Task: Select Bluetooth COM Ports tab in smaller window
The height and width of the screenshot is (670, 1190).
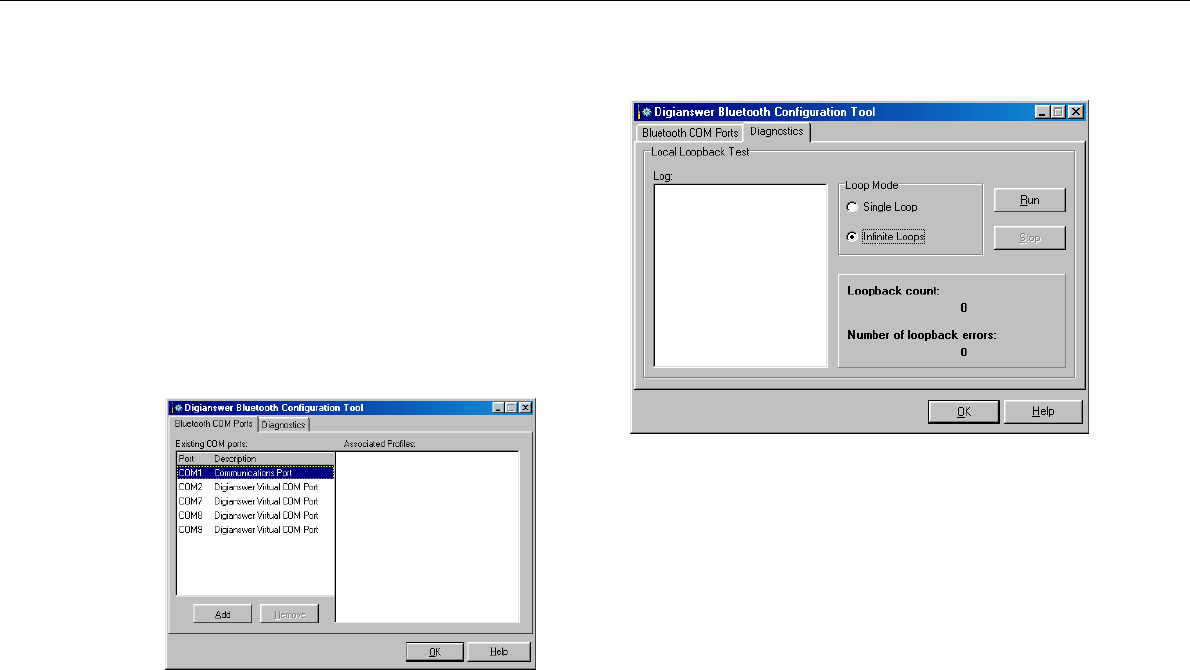Action: [213, 423]
